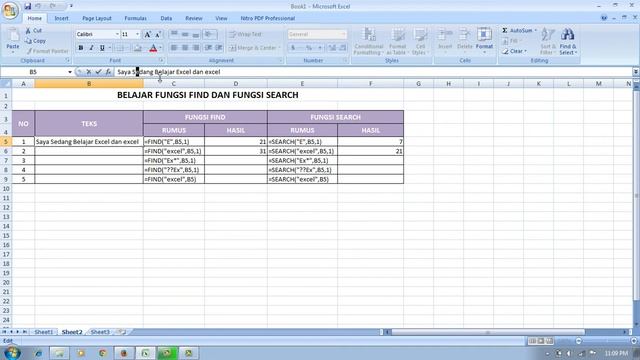
Task: Click the Copy command
Action: point(36,41)
